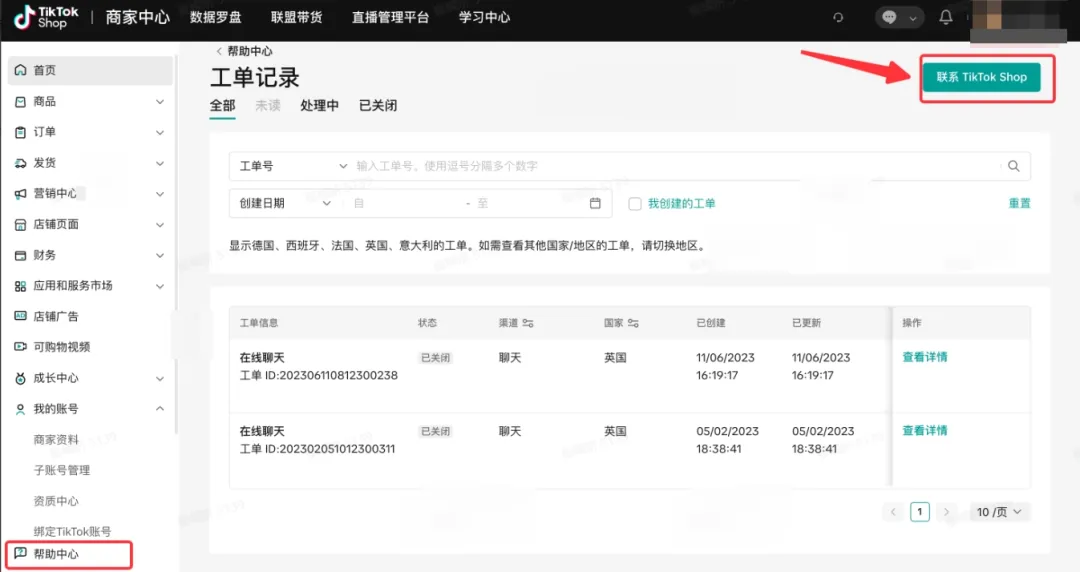Screen dimensions: 1080x572
Task: Click the TikTok Shop logo
Action: click(40, 18)
